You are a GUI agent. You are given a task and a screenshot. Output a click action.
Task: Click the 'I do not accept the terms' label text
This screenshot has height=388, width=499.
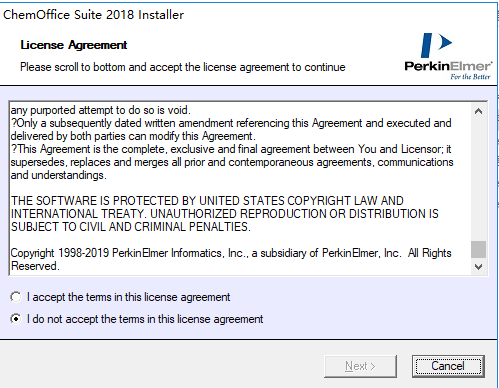[145, 319]
